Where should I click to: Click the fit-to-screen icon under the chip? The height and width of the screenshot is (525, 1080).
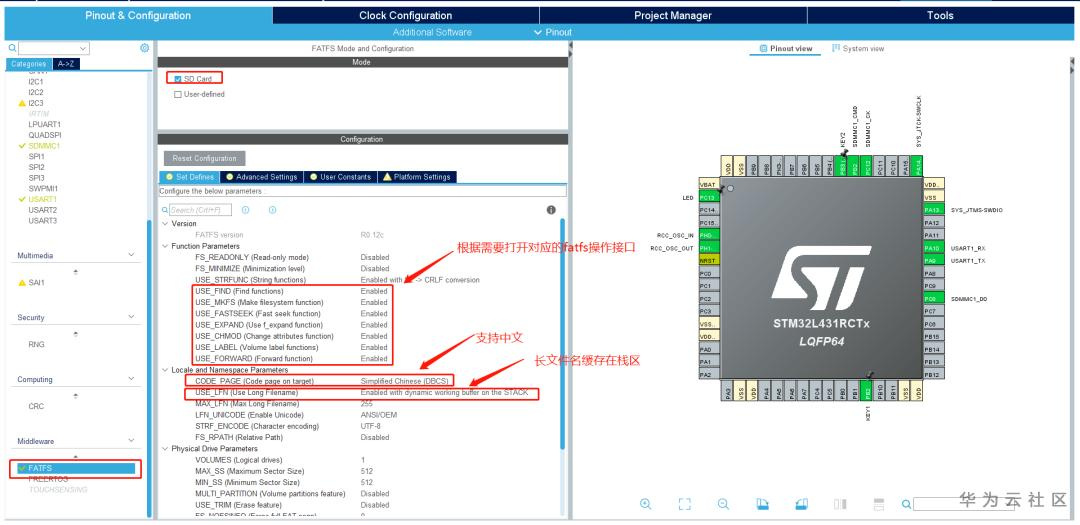pos(685,504)
